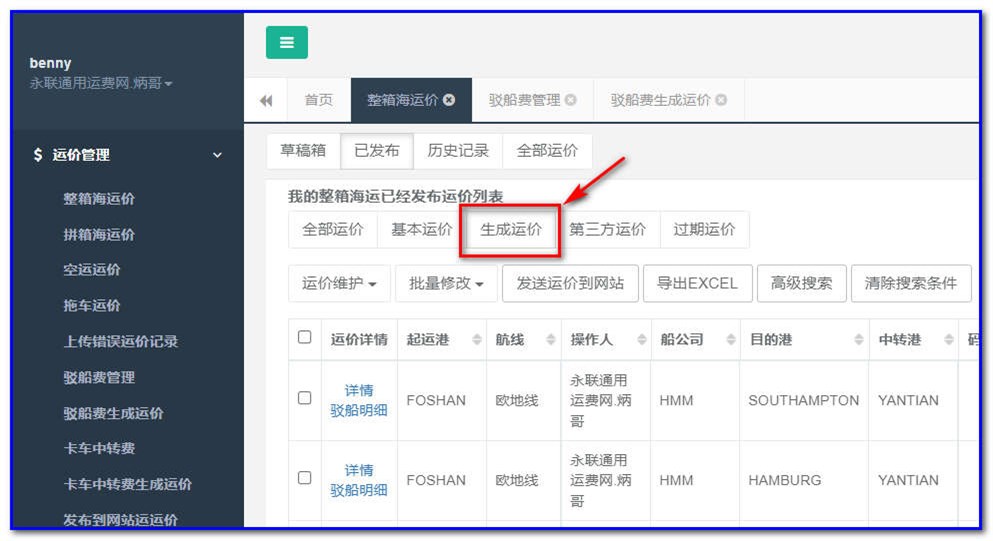The image size is (993, 541).
Task: Select the 第三方运价 filter tab
Action: (x=607, y=229)
